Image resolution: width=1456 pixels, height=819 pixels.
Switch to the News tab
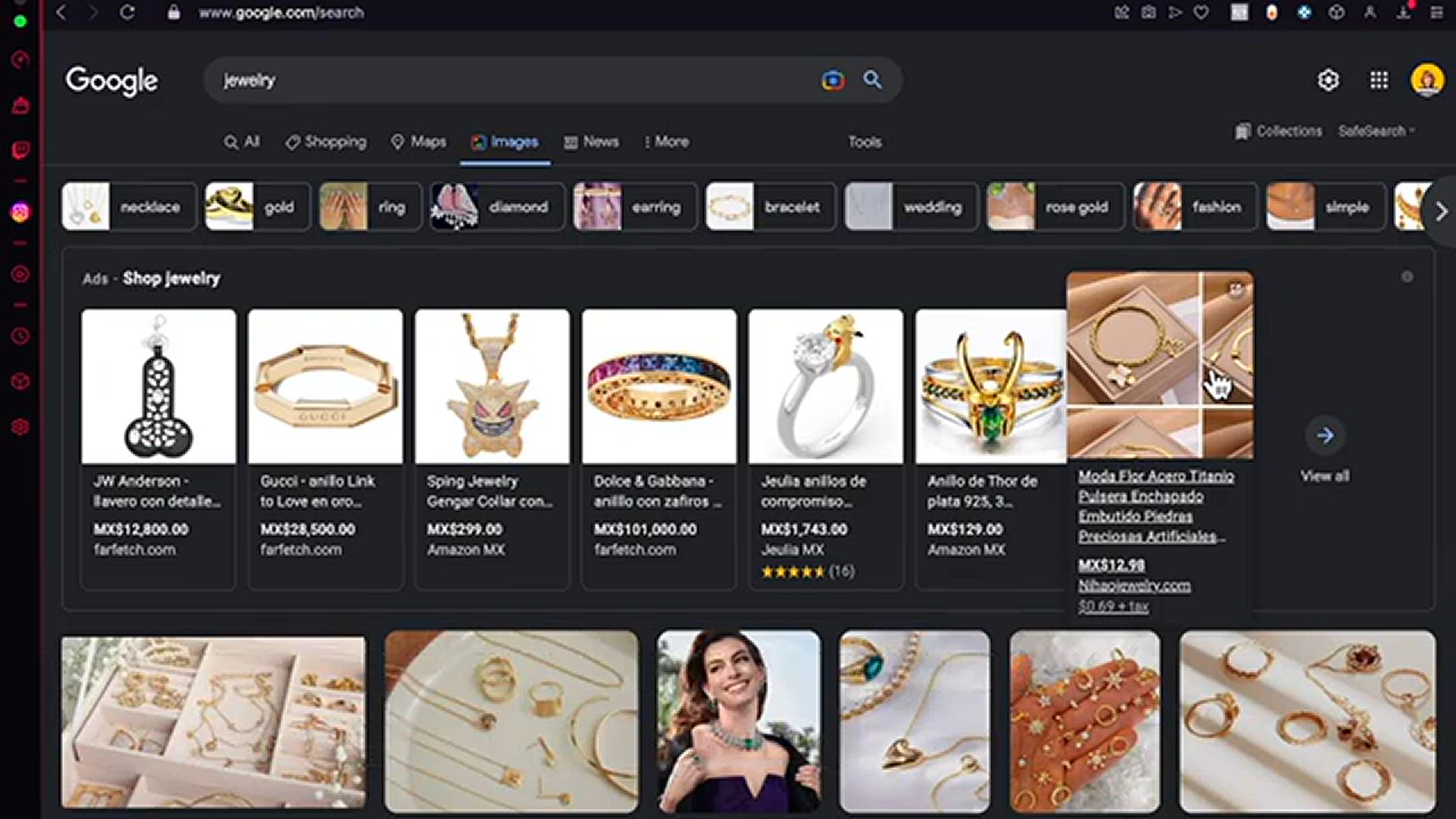(x=591, y=142)
